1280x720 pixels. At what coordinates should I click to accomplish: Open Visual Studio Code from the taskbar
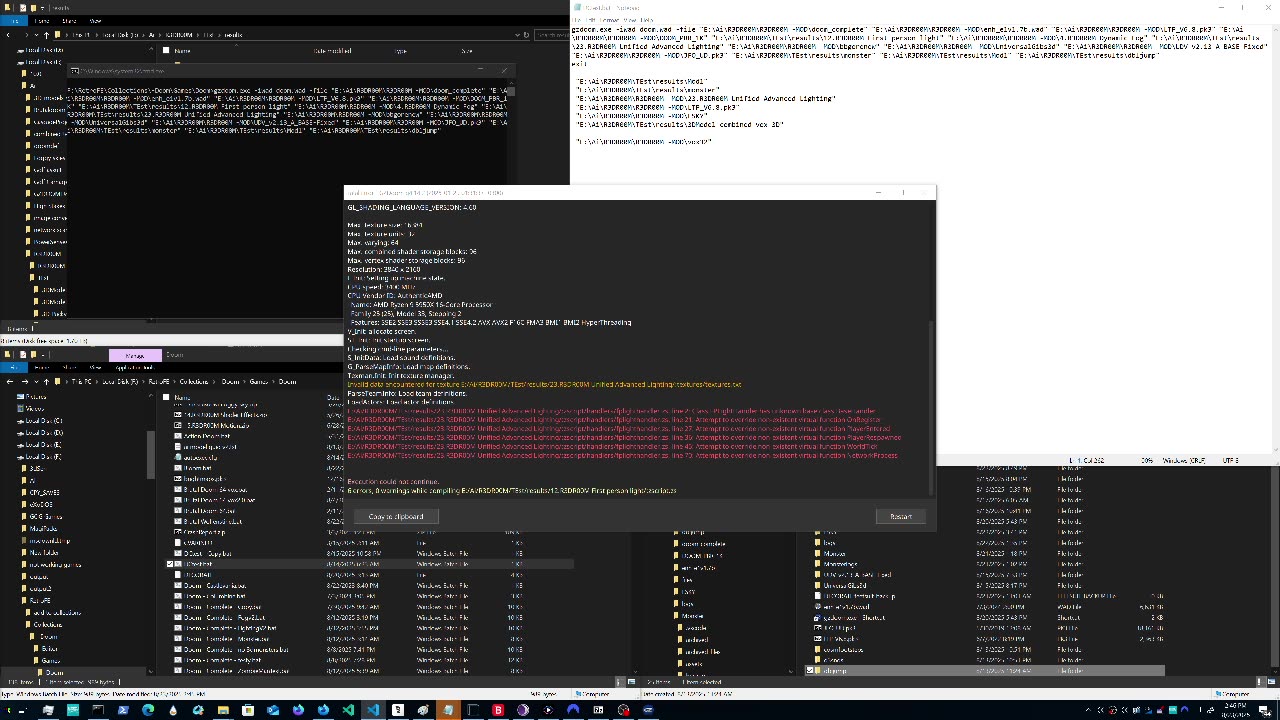pyautogui.click(x=372, y=710)
